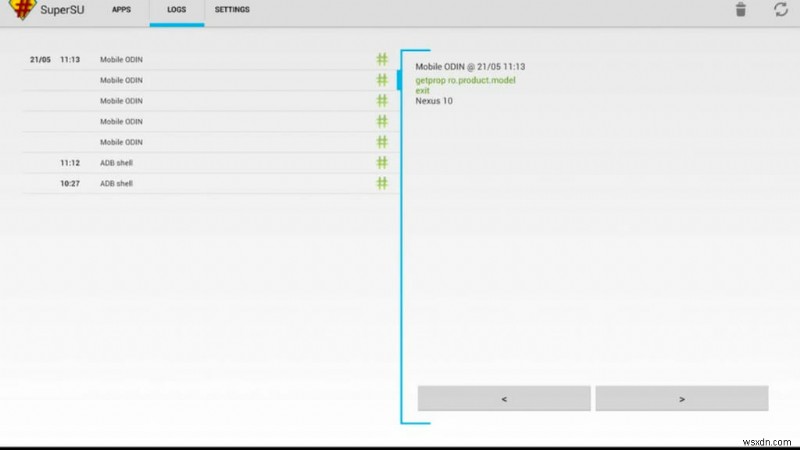Open the APPS tab
Screen dimensions: 800x450
121,10
